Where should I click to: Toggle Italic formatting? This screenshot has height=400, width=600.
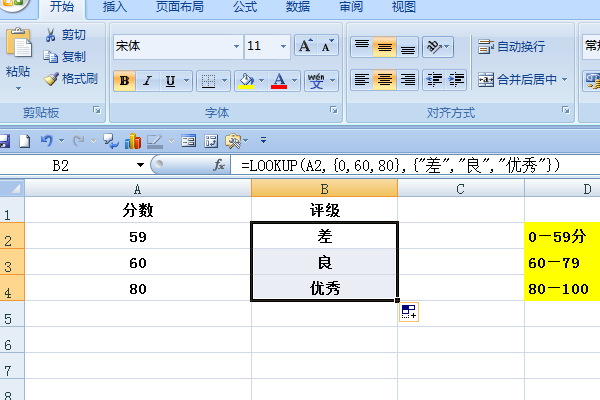tap(148, 81)
